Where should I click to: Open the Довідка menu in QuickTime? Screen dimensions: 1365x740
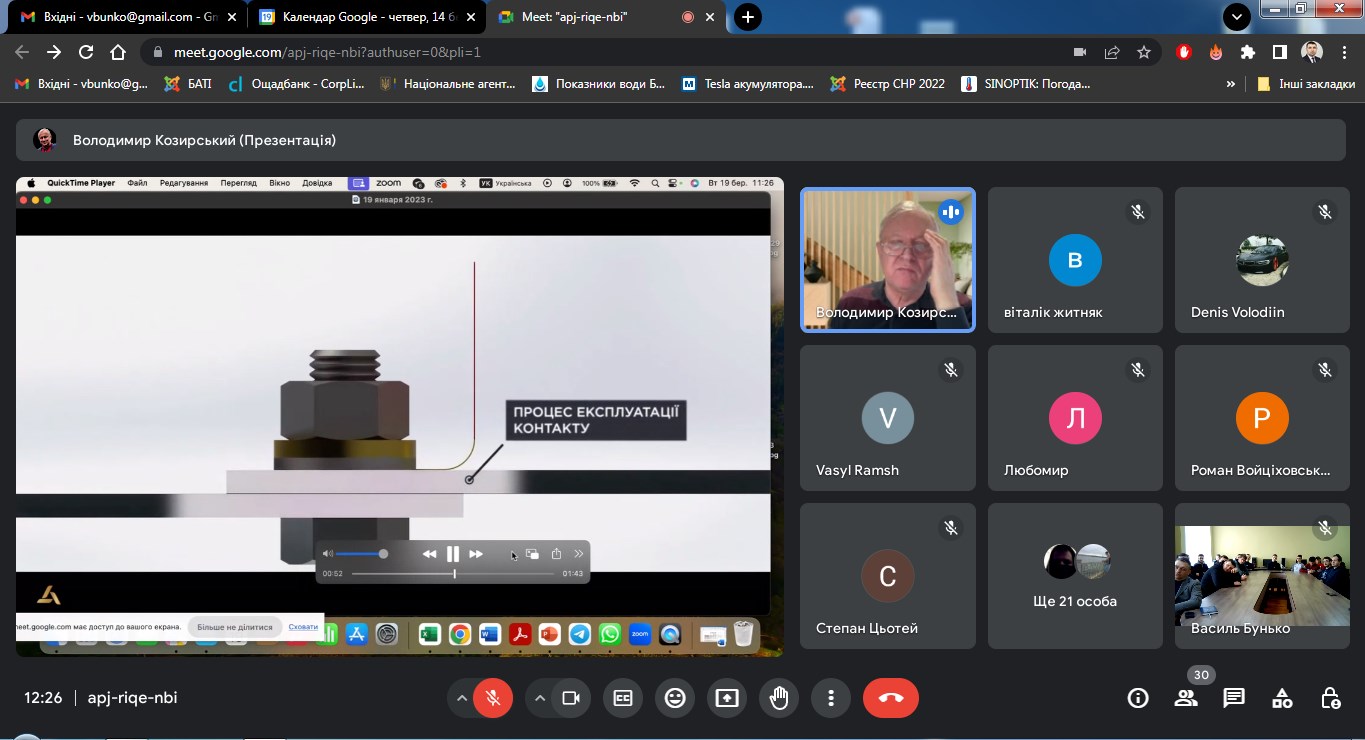point(317,184)
